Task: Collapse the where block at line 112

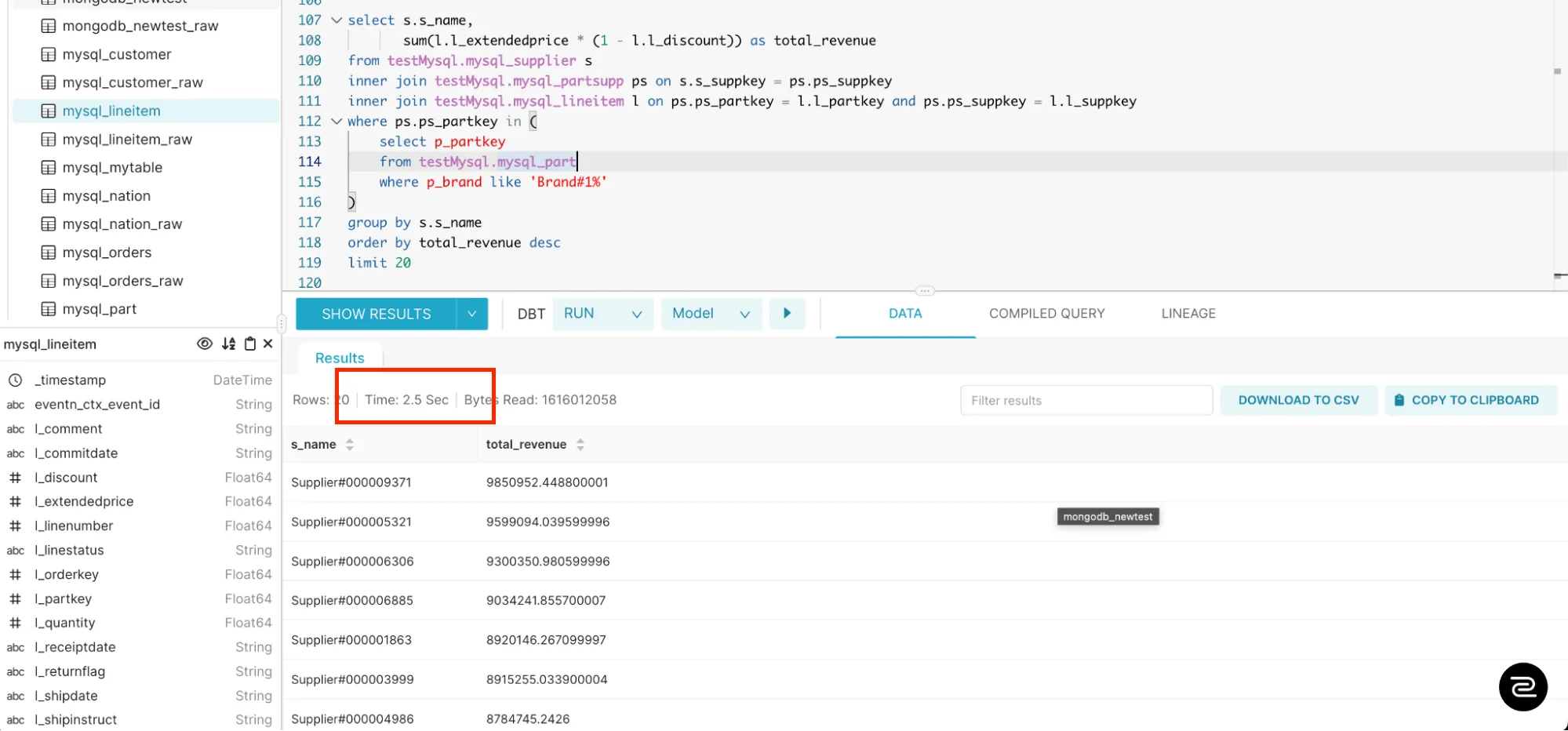Action: [x=337, y=122]
